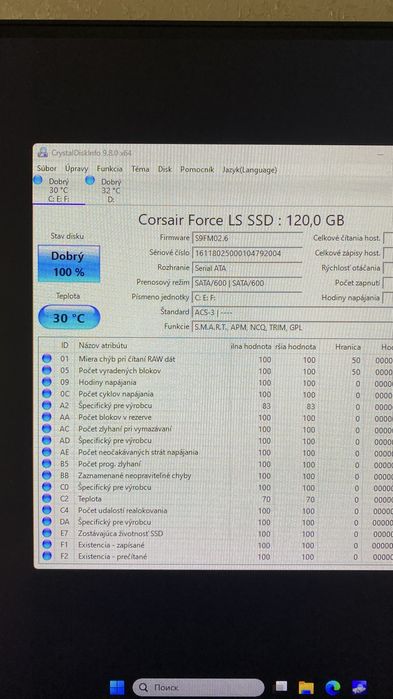Click the 30 °C temperature button
This screenshot has width=393, height=699.
pos(69,317)
